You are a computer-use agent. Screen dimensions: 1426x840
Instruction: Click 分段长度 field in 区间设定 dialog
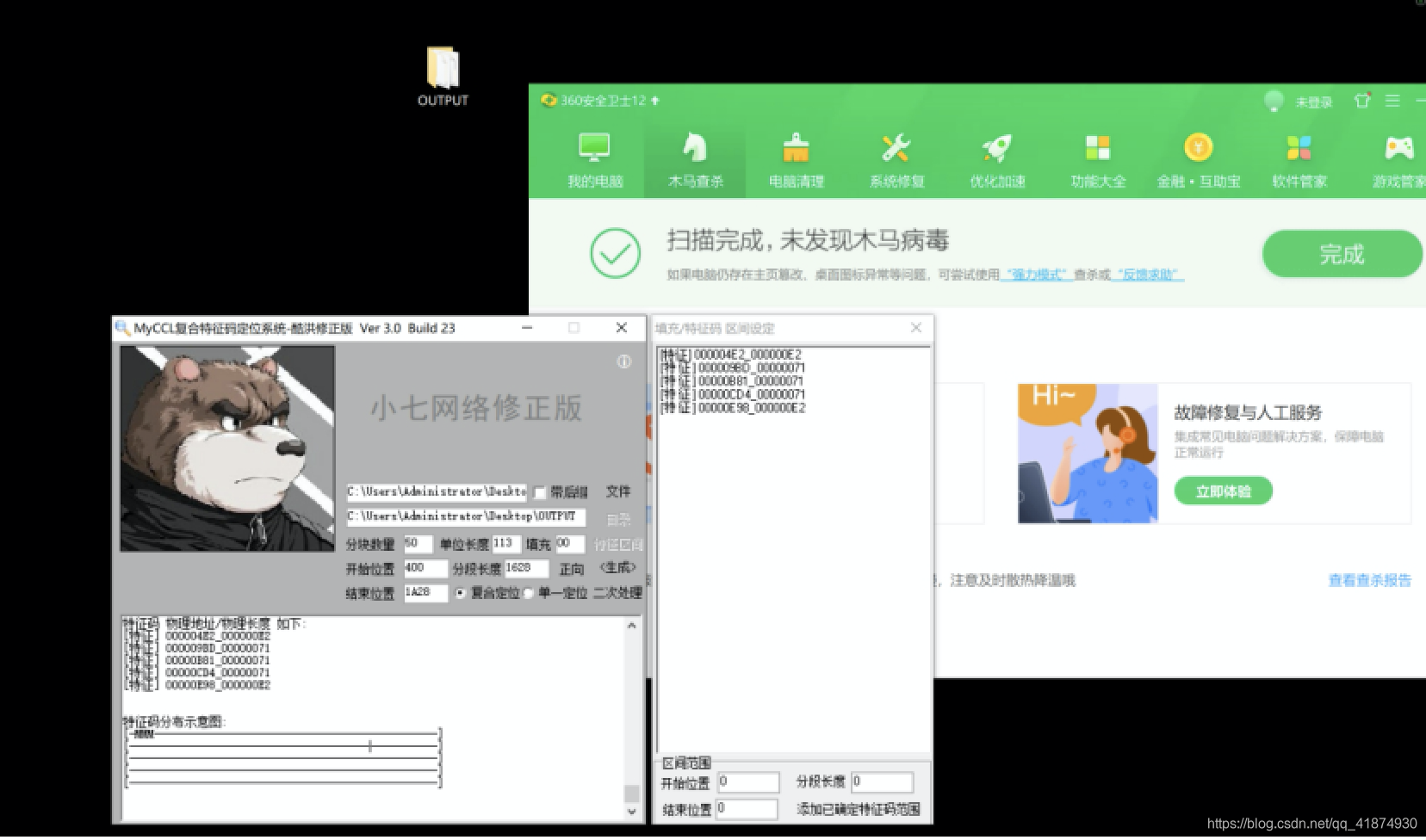click(x=882, y=781)
